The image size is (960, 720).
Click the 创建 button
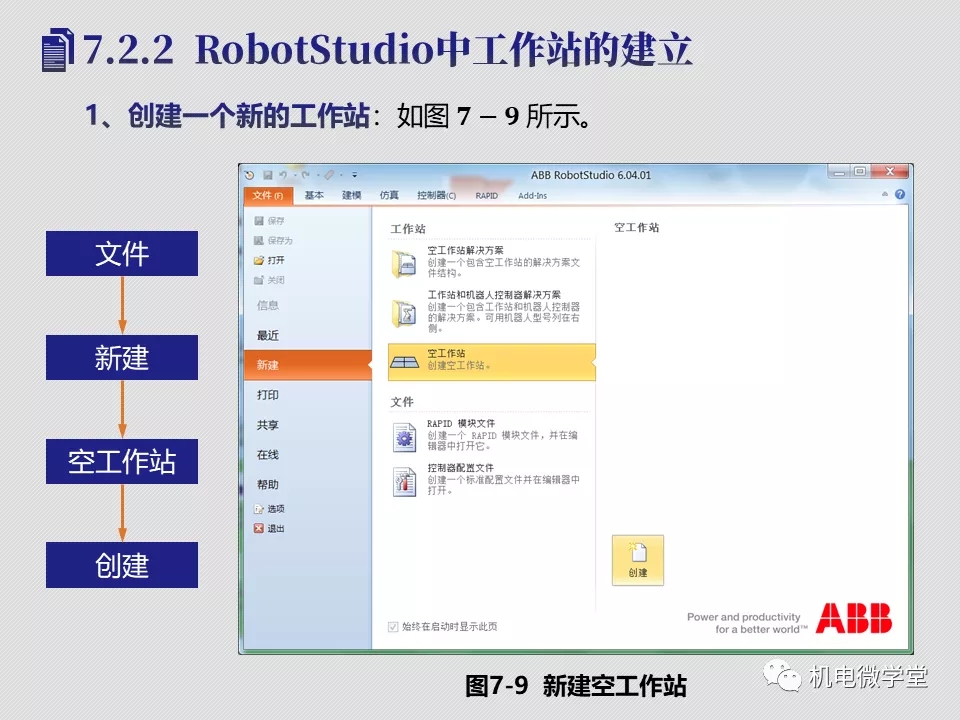[x=638, y=560]
